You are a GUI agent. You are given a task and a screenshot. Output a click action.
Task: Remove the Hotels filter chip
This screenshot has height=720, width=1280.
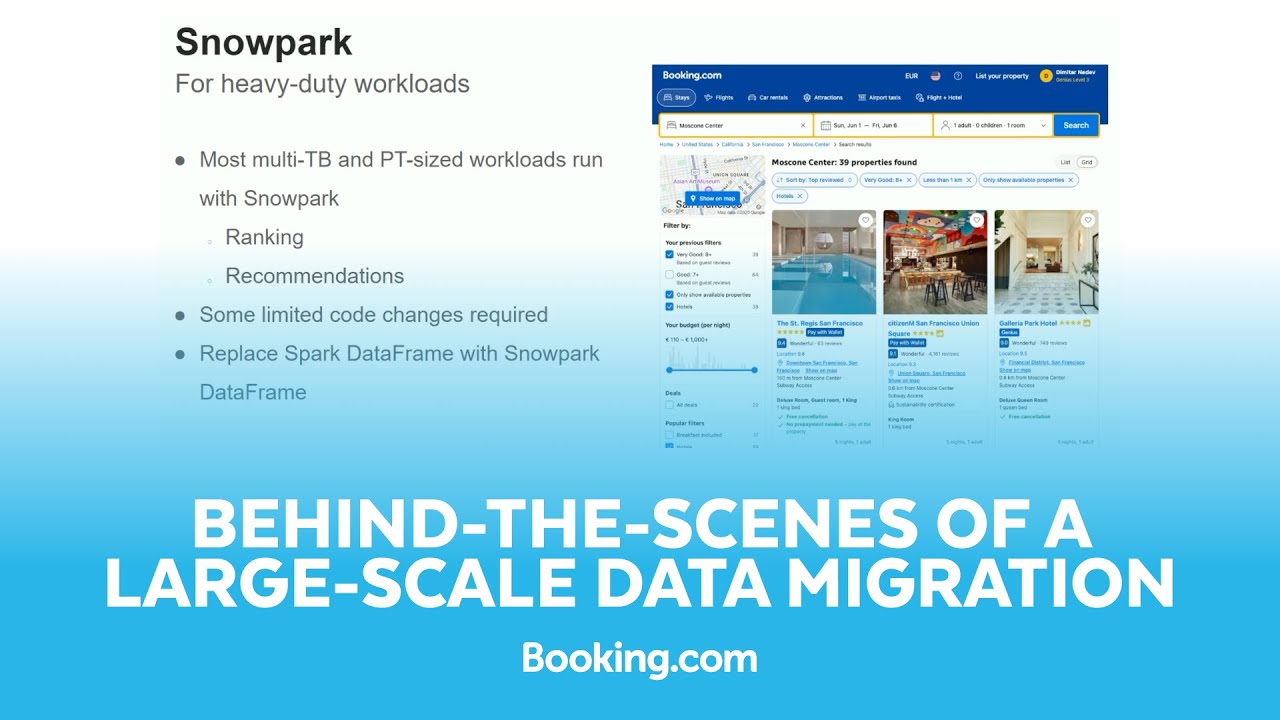[800, 196]
